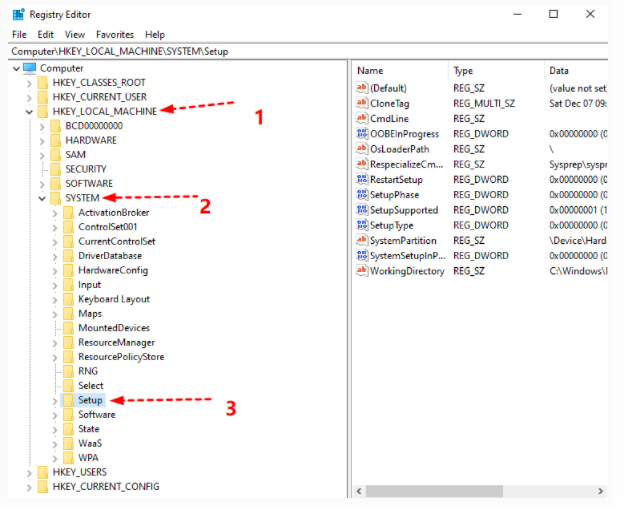This screenshot has width=629, height=508.
Task: Collapse the HKEY_LOCAL_MACHINE node
Action: [29, 112]
